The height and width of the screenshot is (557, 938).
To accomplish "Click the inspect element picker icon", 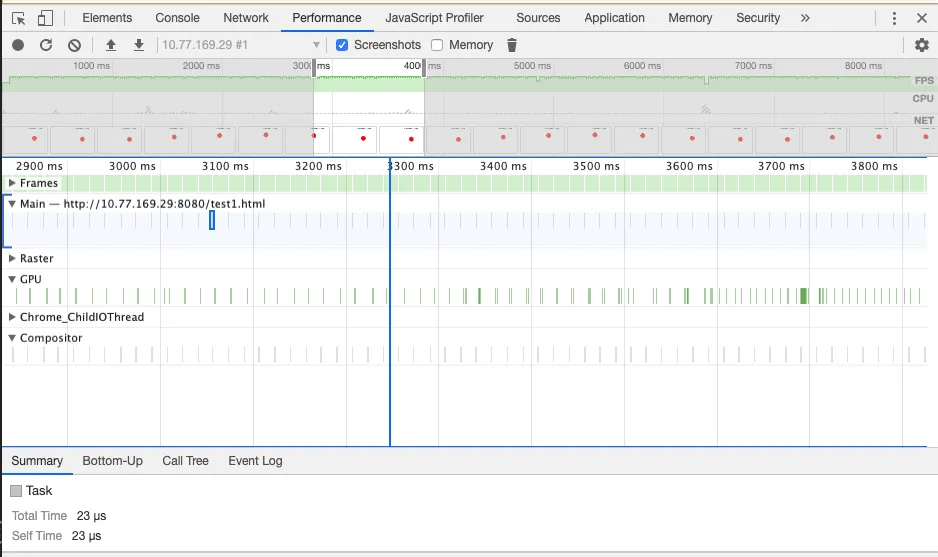I will (x=18, y=18).
